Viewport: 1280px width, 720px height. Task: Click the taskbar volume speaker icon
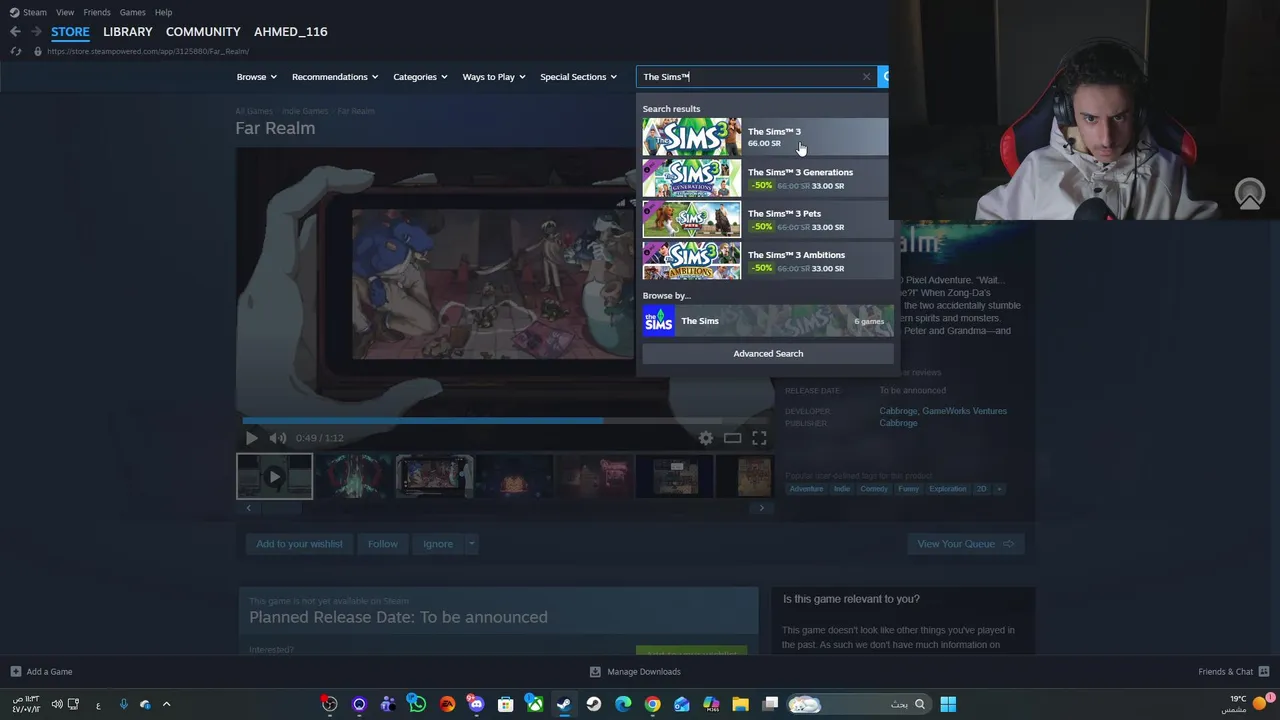click(56, 704)
